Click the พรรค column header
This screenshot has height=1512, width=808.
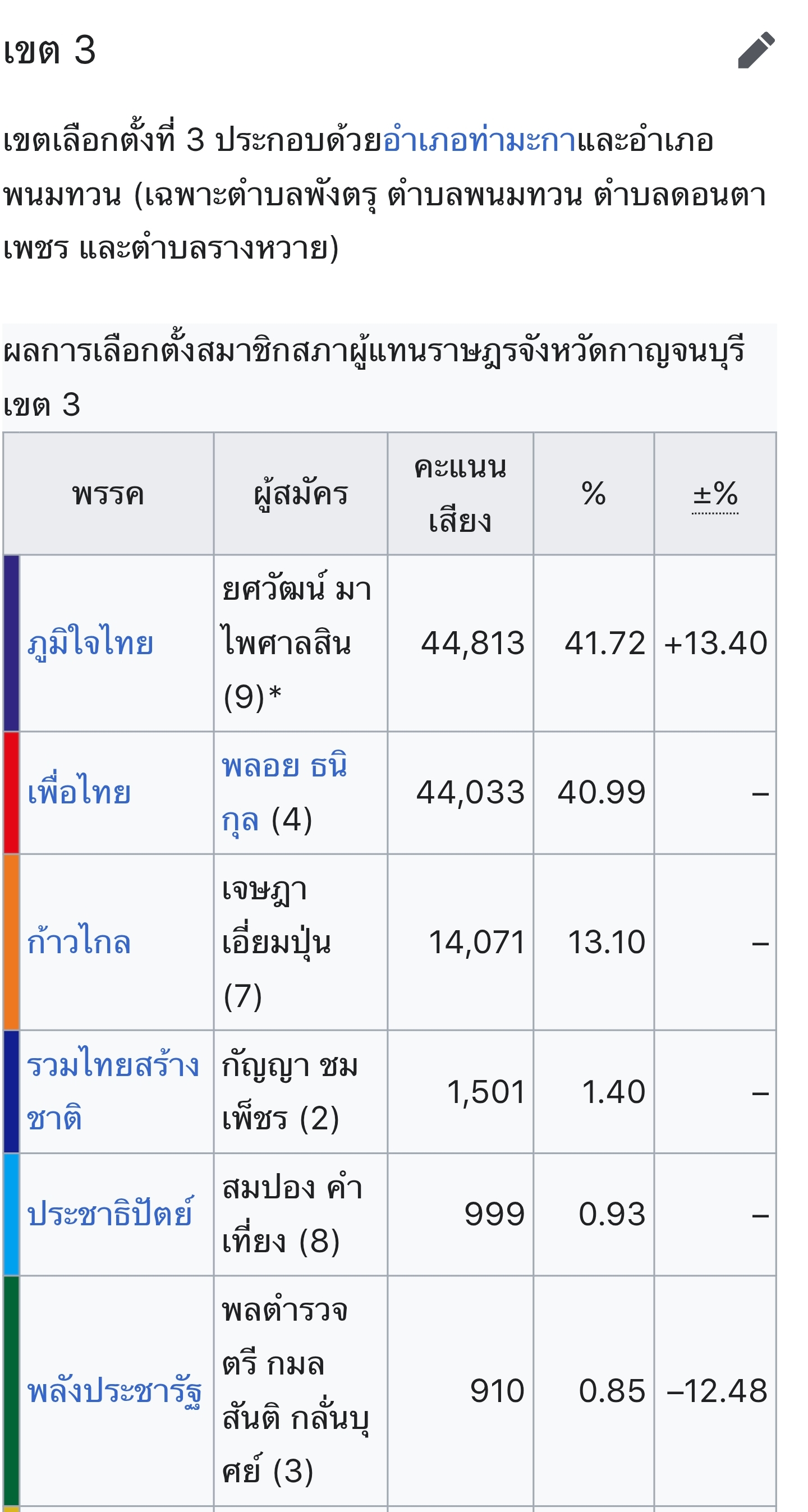coord(108,494)
